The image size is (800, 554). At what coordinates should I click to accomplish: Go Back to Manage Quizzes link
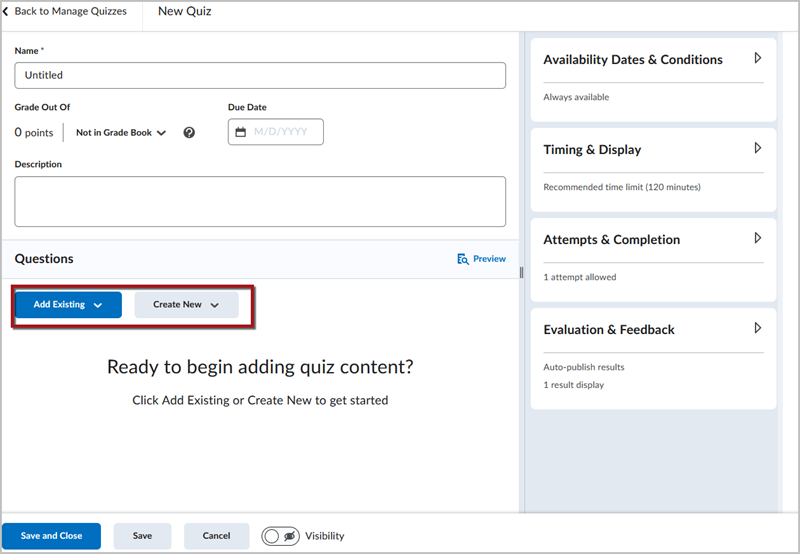[x=70, y=11]
